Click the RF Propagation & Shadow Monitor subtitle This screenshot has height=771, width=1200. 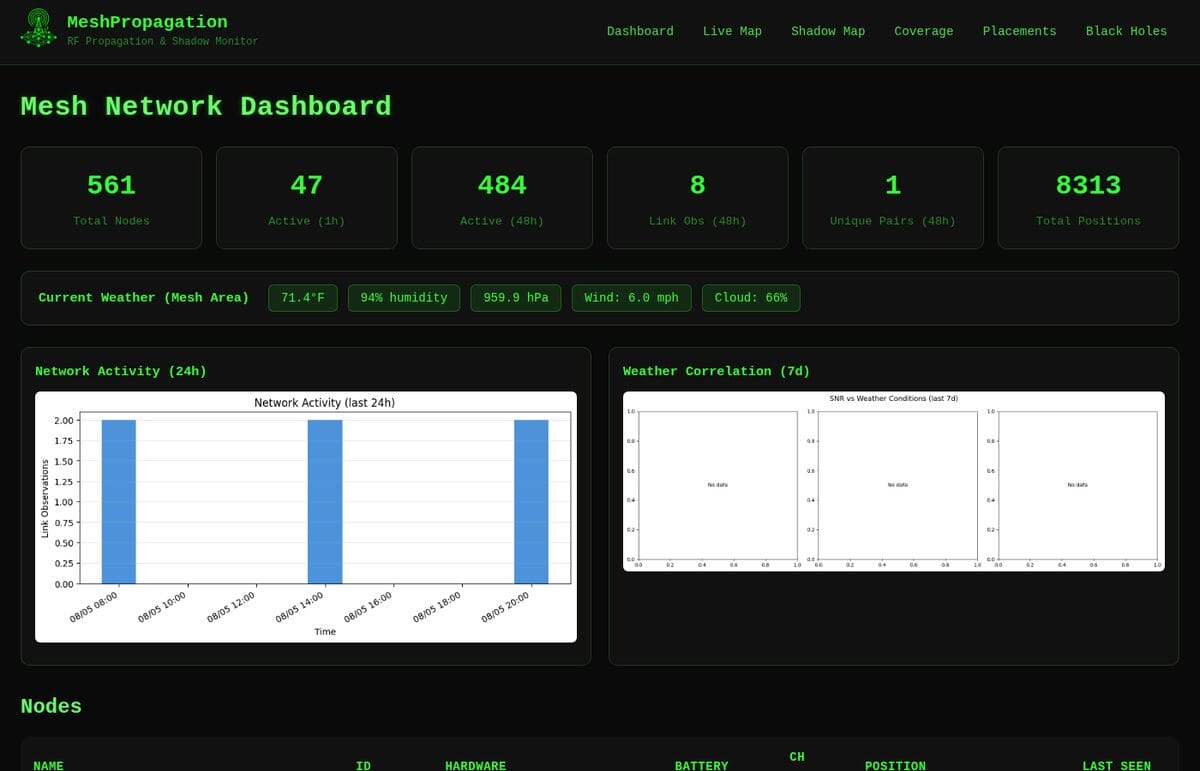(x=162, y=41)
